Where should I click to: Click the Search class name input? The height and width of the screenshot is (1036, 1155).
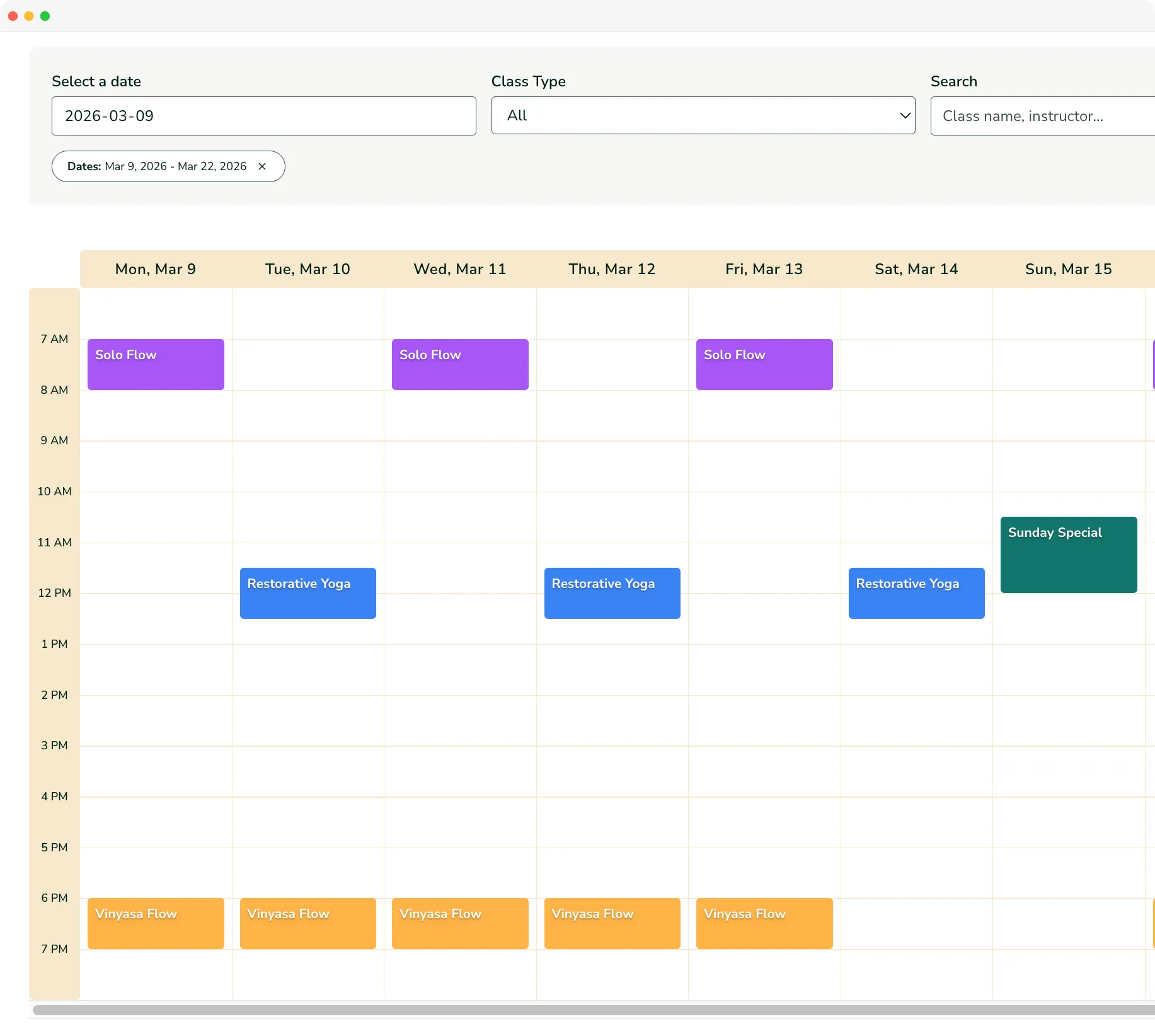pyautogui.click(x=1040, y=116)
